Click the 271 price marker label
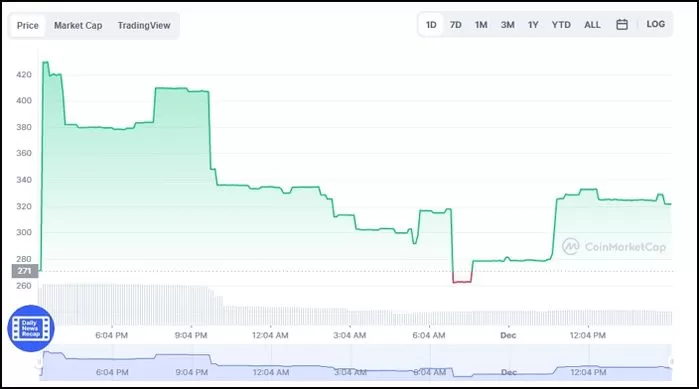Image resolution: width=699 pixels, height=389 pixels. click(25, 271)
